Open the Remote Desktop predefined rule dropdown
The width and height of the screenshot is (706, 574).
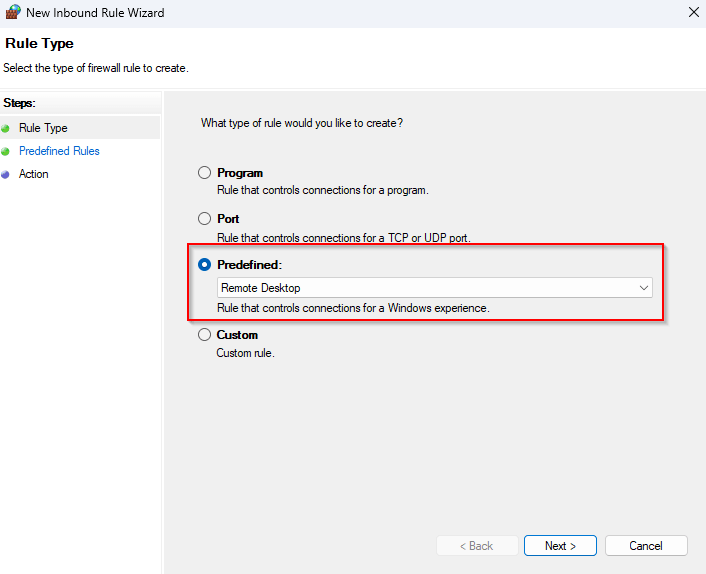pos(435,288)
